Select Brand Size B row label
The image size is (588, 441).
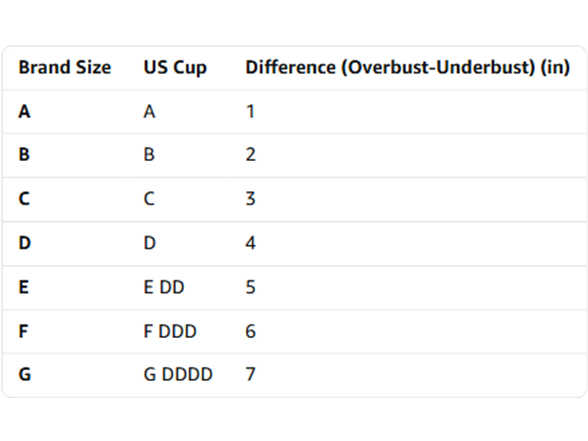point(24,154)
